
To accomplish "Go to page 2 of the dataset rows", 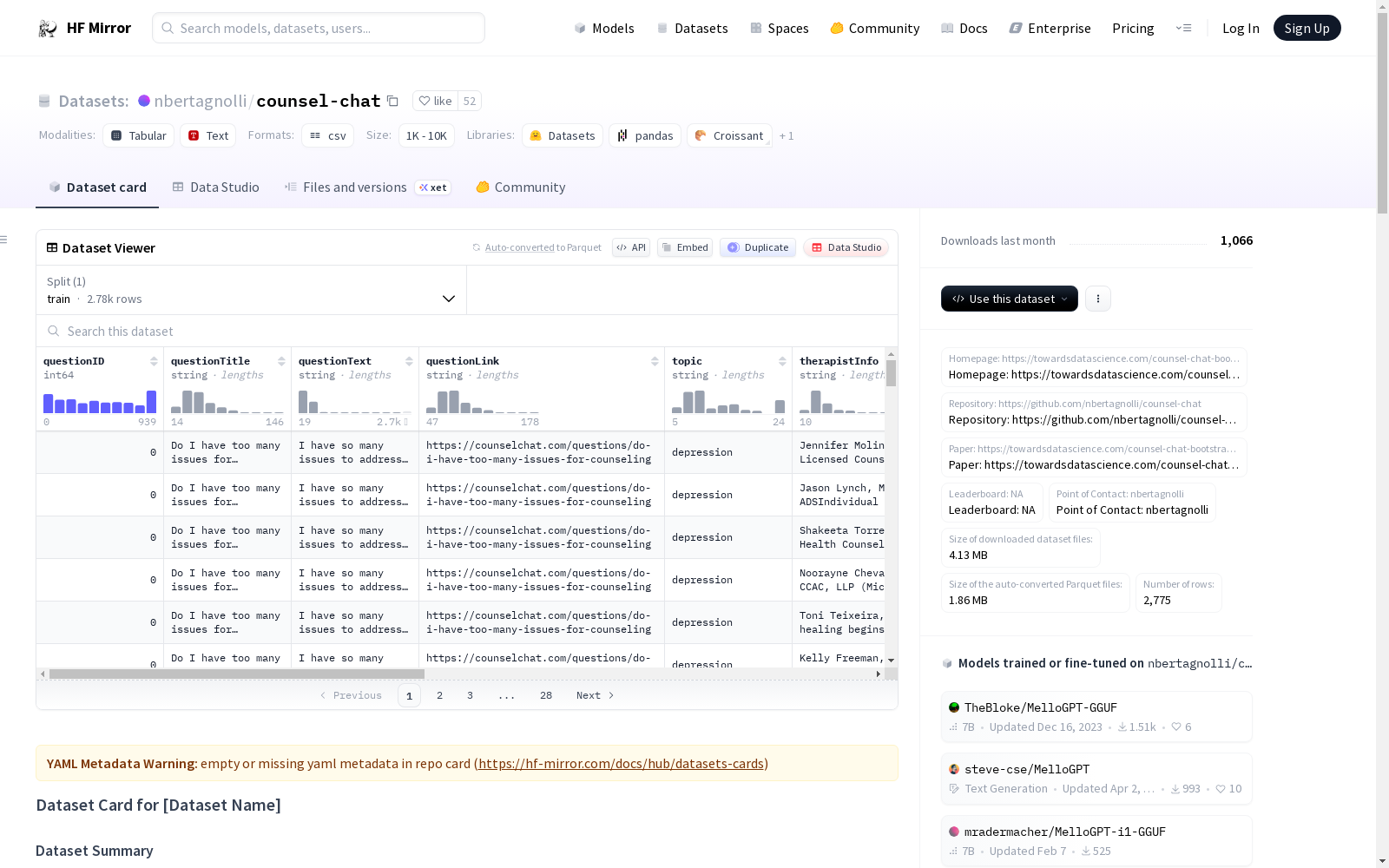I will [x=440, y=695].
